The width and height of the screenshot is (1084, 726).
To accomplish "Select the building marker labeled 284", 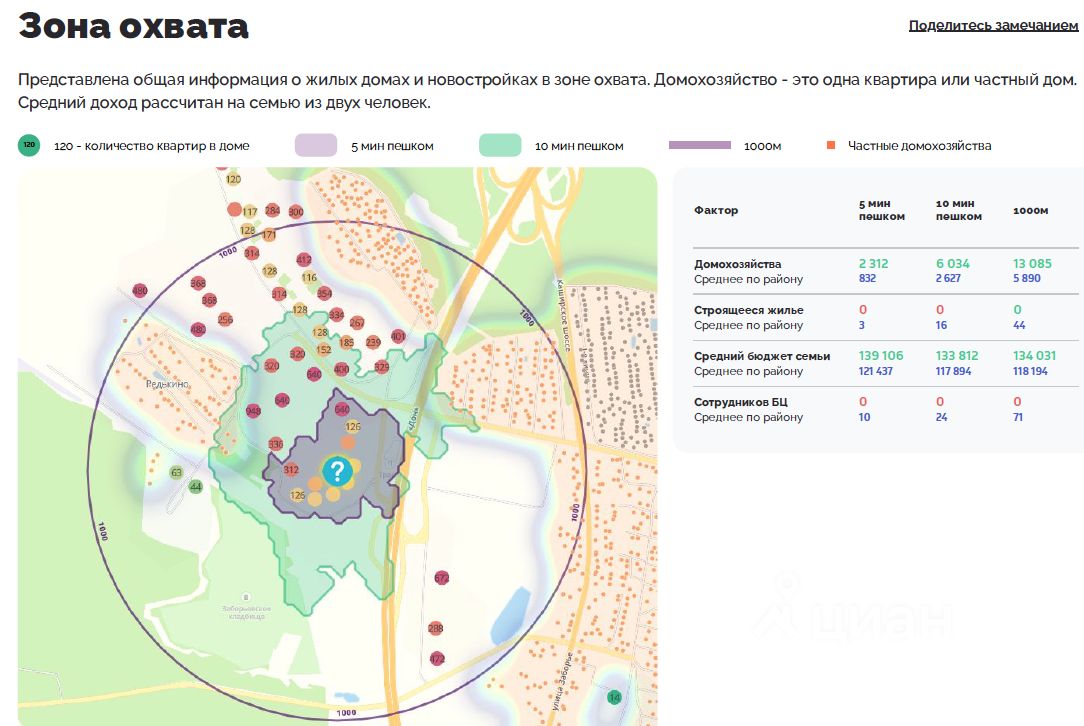I will [272, 210].
